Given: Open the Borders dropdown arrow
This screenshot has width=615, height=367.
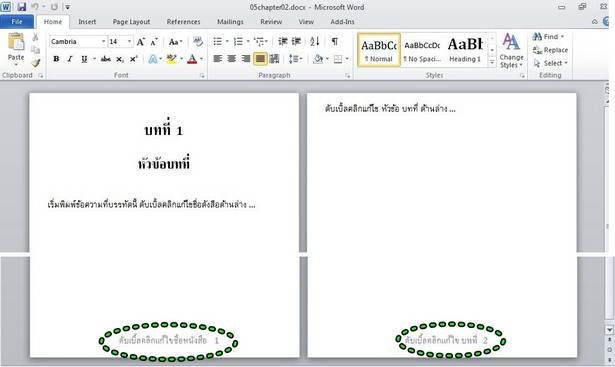Looking at the screenshot, I should tap(347, 59).
